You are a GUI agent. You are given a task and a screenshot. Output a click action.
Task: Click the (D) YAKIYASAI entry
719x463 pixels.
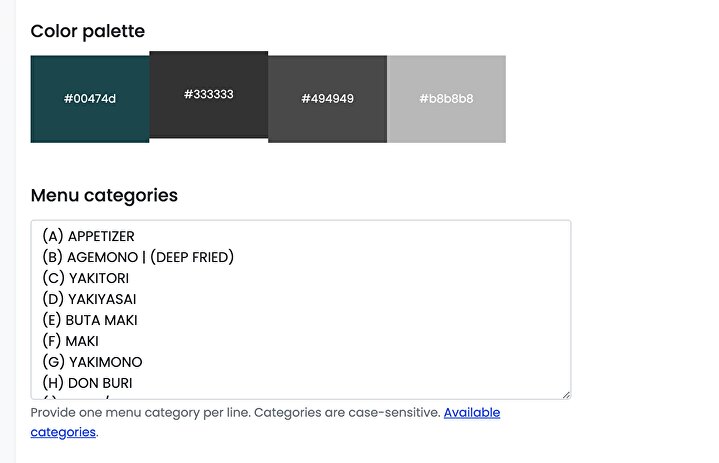(89, 299)
